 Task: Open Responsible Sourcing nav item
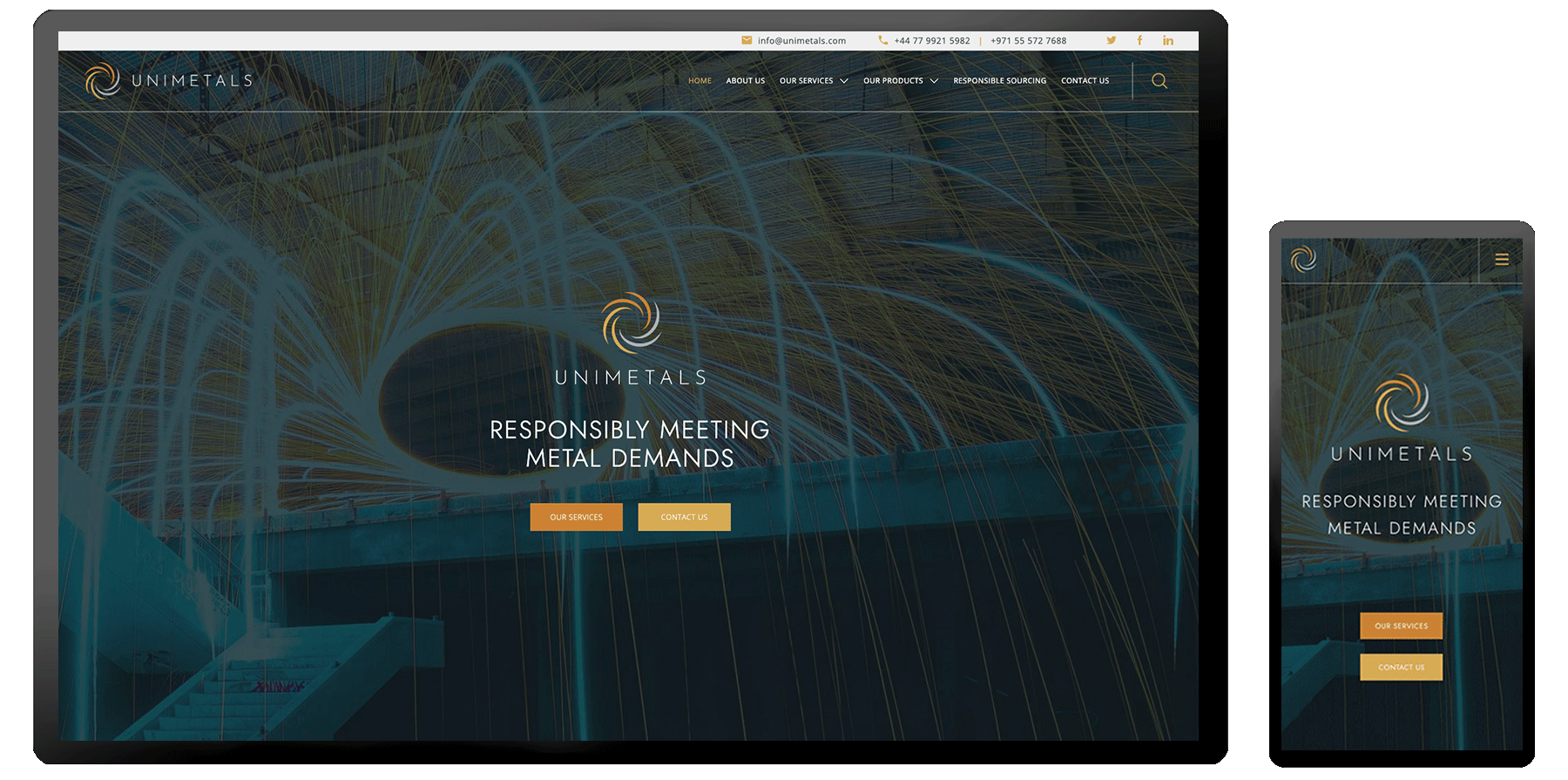[999, 81]
